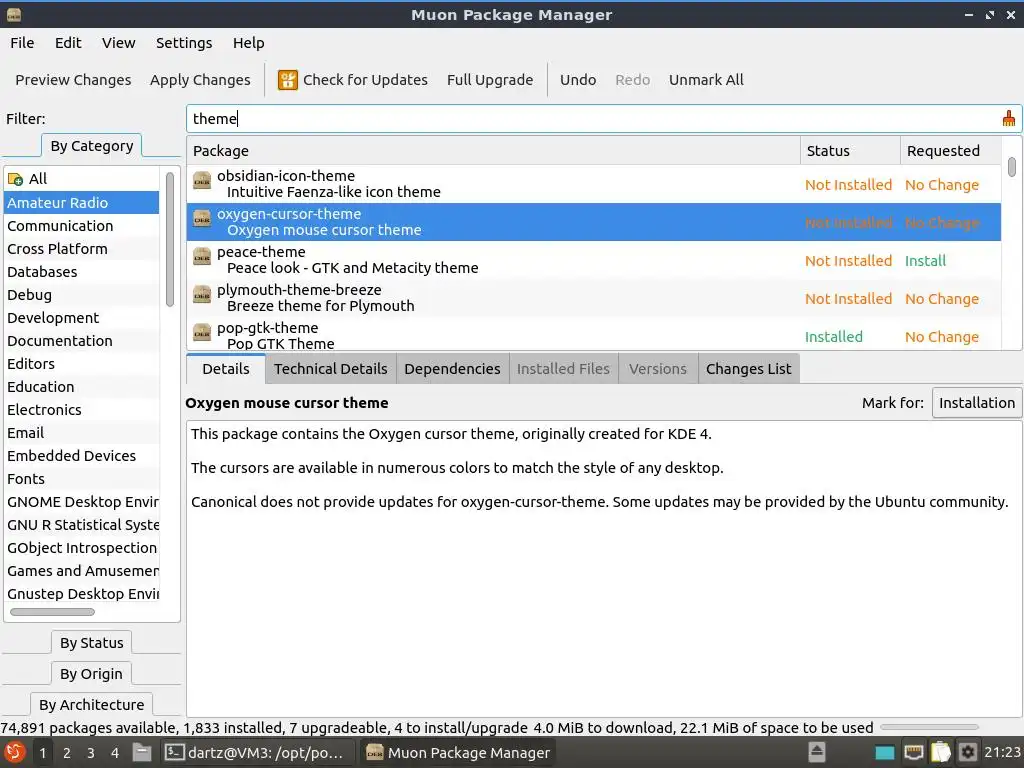Open the file manager icon in the taskbar
The width and height of the screenshot is (1024, 768).
142,752
